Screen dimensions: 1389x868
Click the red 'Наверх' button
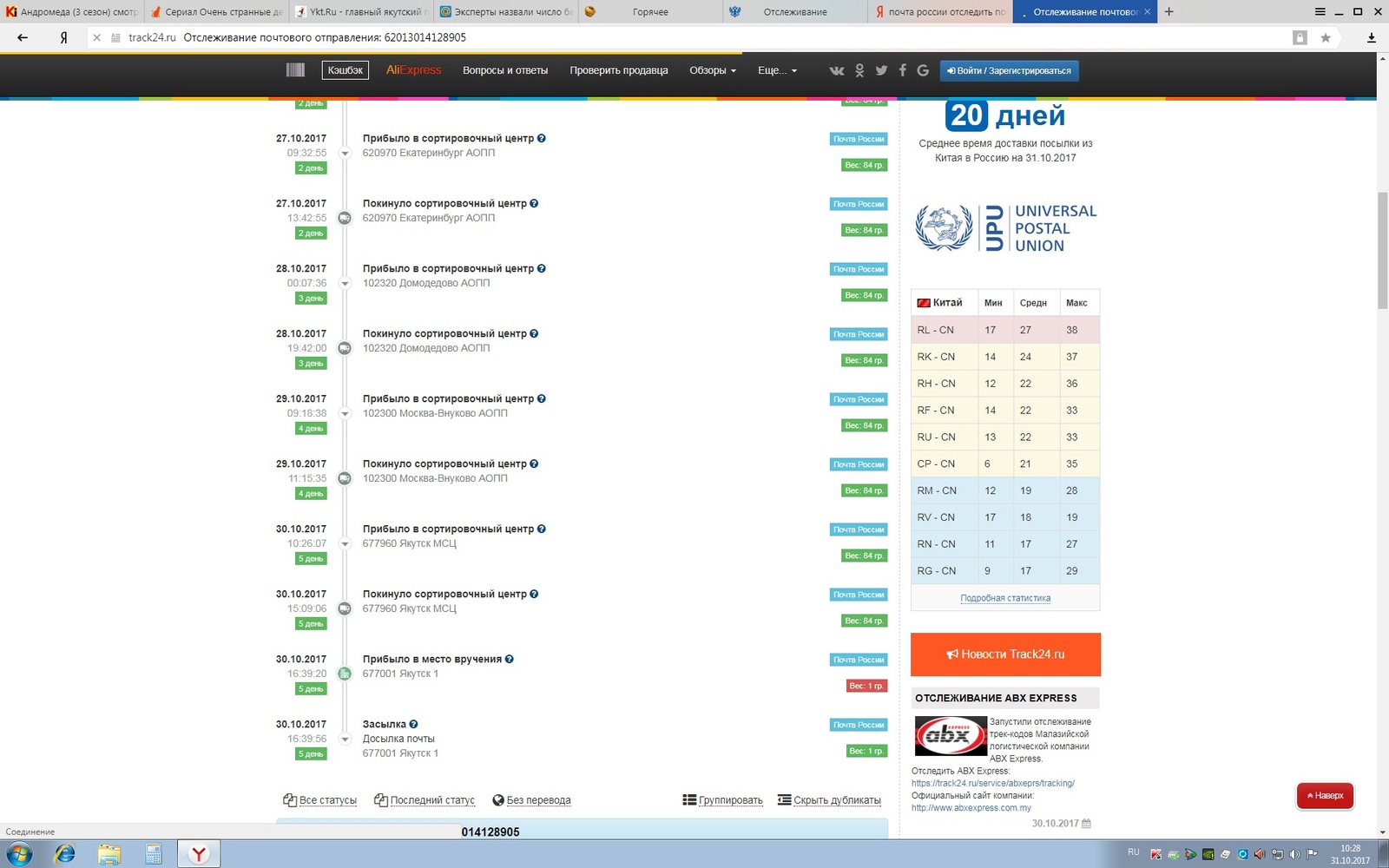click(1325, 795)
